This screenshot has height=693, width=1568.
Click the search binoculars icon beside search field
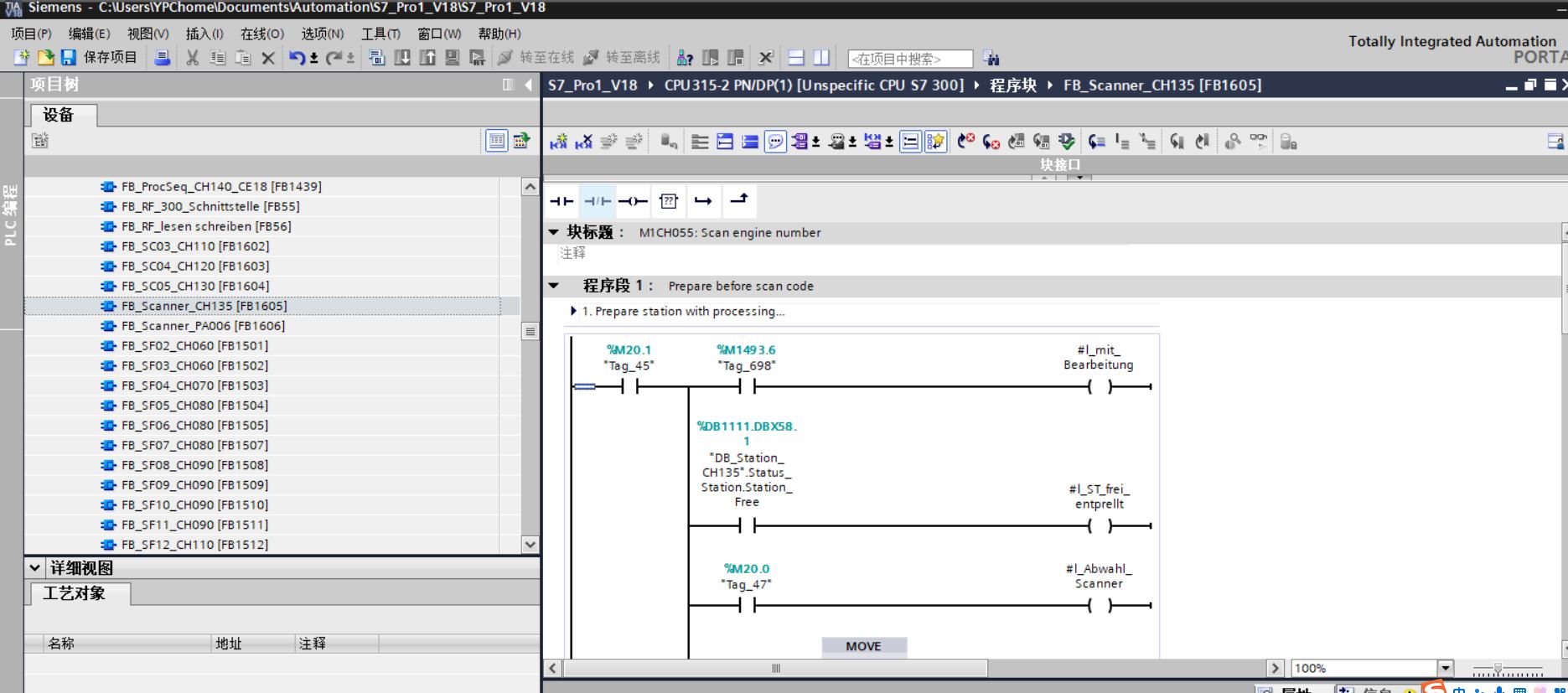point(991,58)
